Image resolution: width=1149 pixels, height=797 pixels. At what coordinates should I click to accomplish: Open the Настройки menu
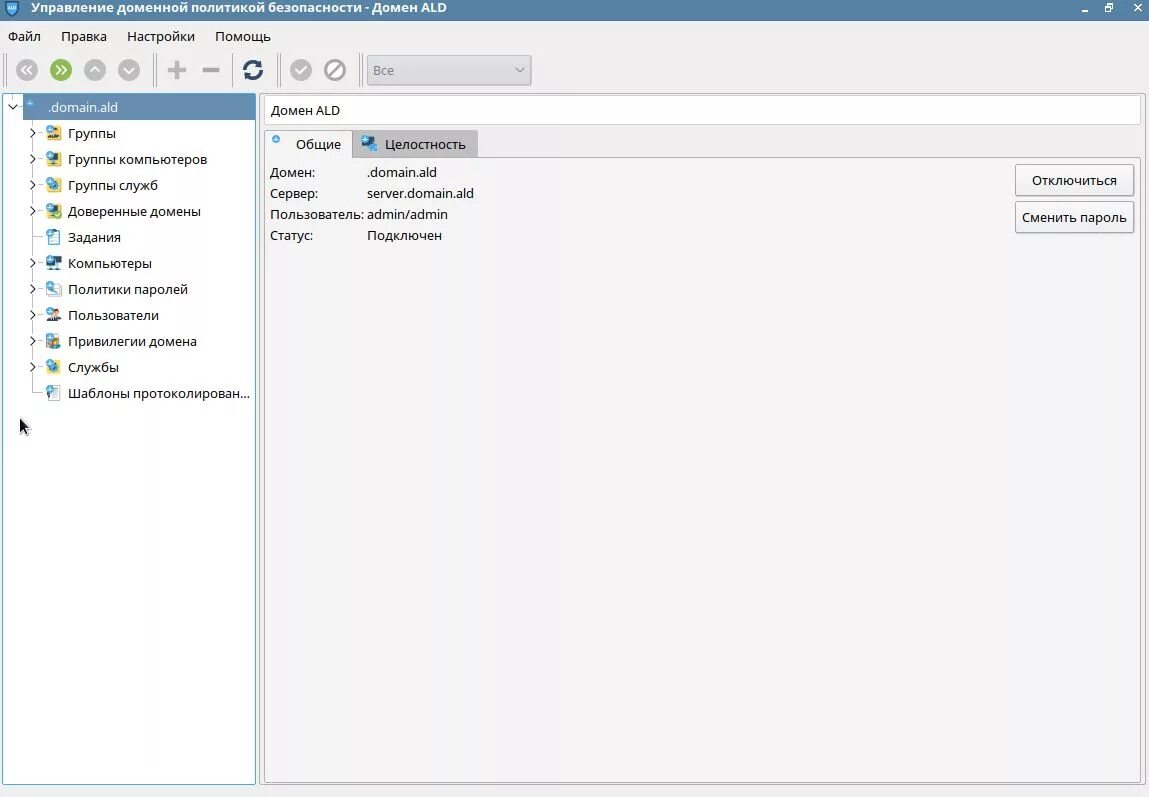click(160, 37)
